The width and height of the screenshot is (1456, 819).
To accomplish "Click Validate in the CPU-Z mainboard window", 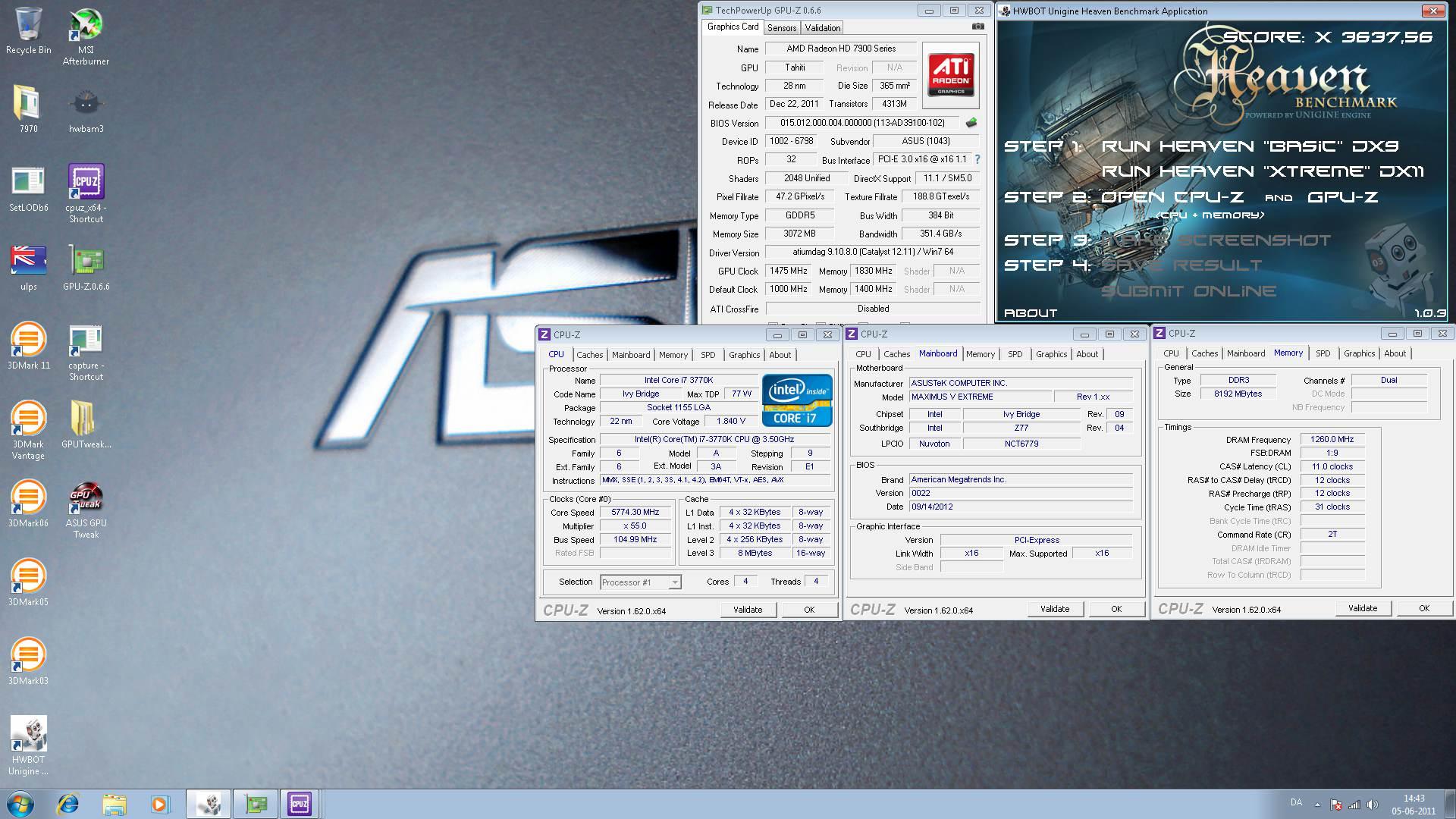I will pyautogui.click(x=1055, y=609).
